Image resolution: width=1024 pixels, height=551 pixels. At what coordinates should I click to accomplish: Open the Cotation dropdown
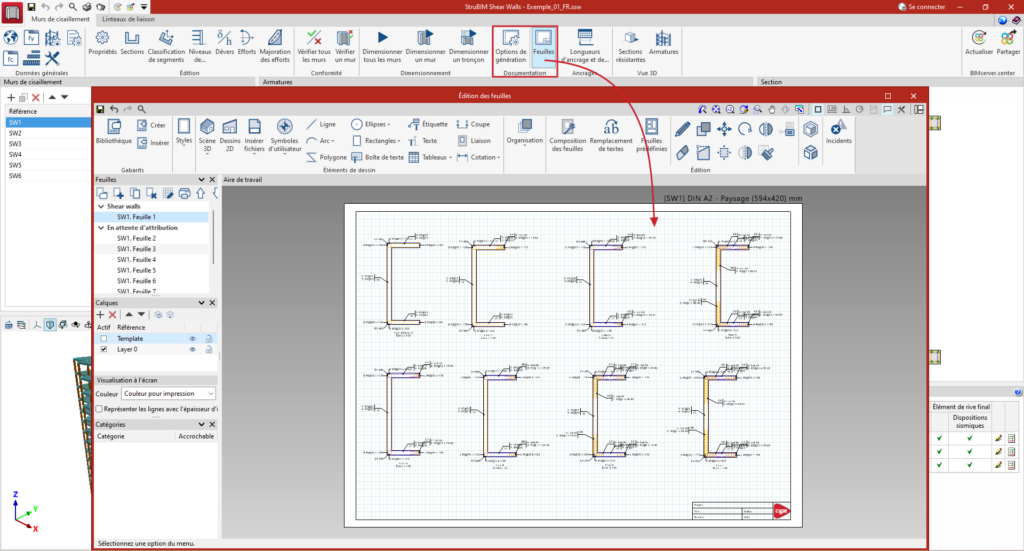click(x=479, y=157)
